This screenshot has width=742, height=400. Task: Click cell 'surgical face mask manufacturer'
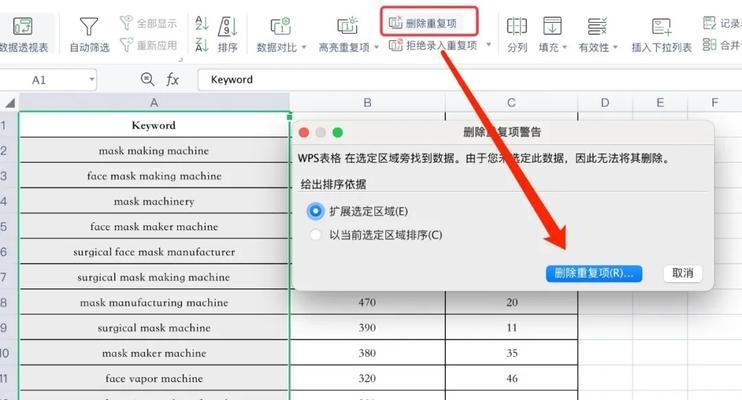pos(154,251)
